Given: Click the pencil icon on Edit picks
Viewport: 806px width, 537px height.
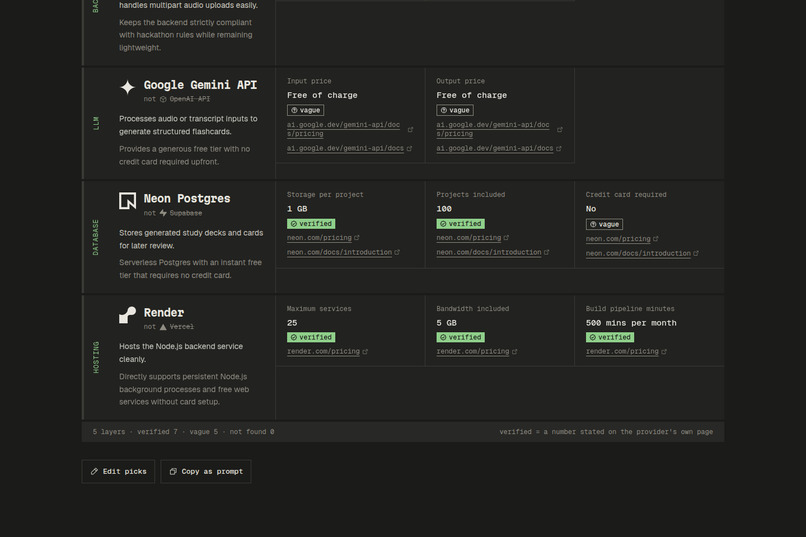Looking at the screenshot, I should (94, 471).
